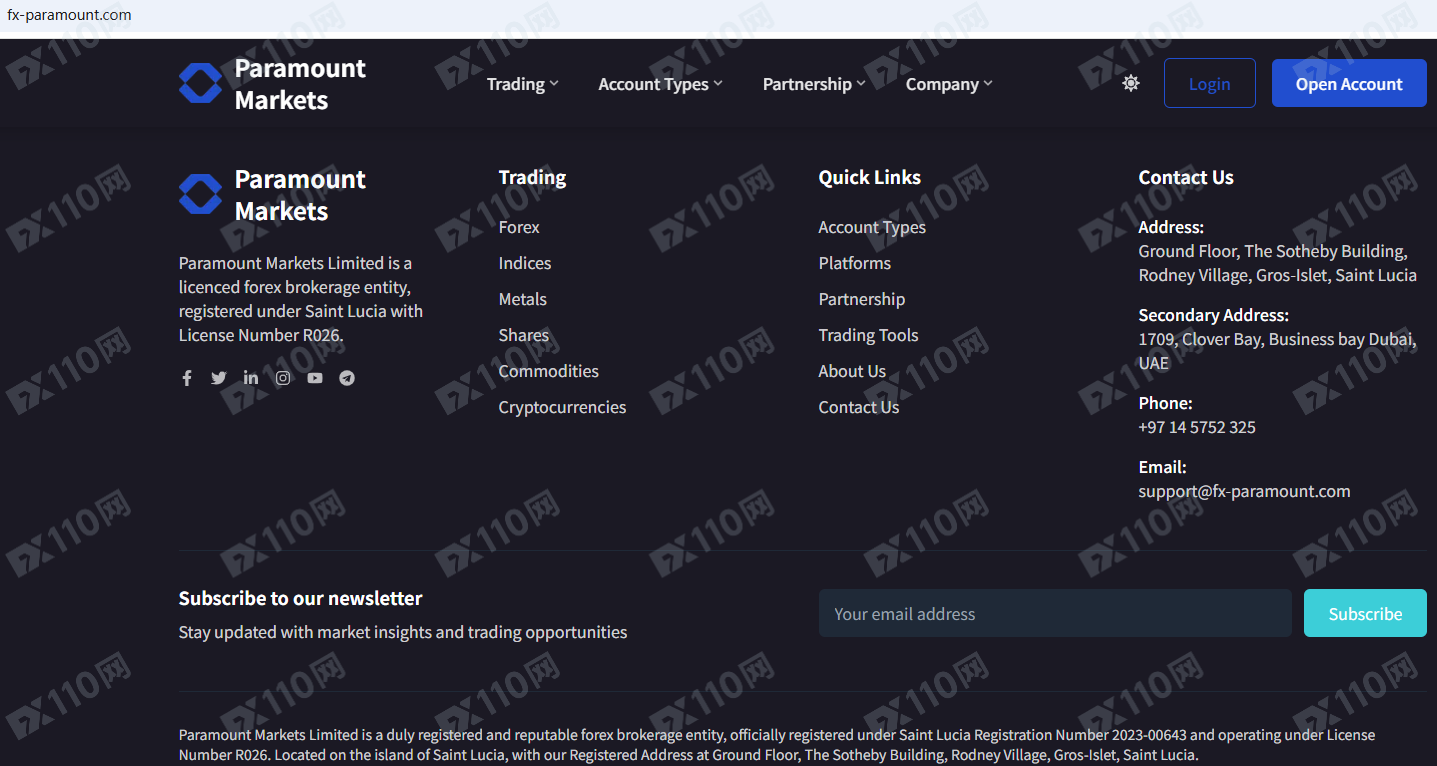Screen dimensions: 1437x766
Task: Click the Clover Bay Dubai address text
Action: 1277,351
